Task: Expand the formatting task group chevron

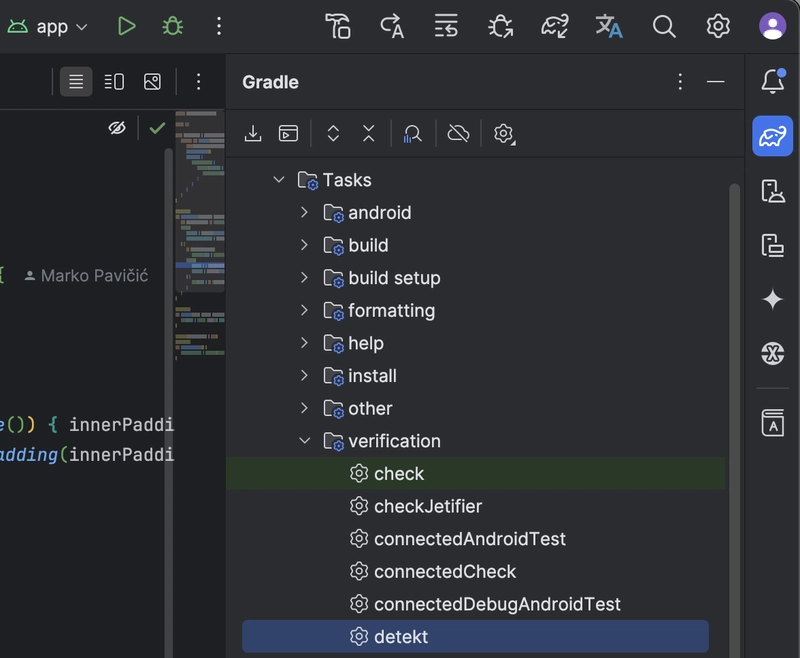Action: pos(304,310)
